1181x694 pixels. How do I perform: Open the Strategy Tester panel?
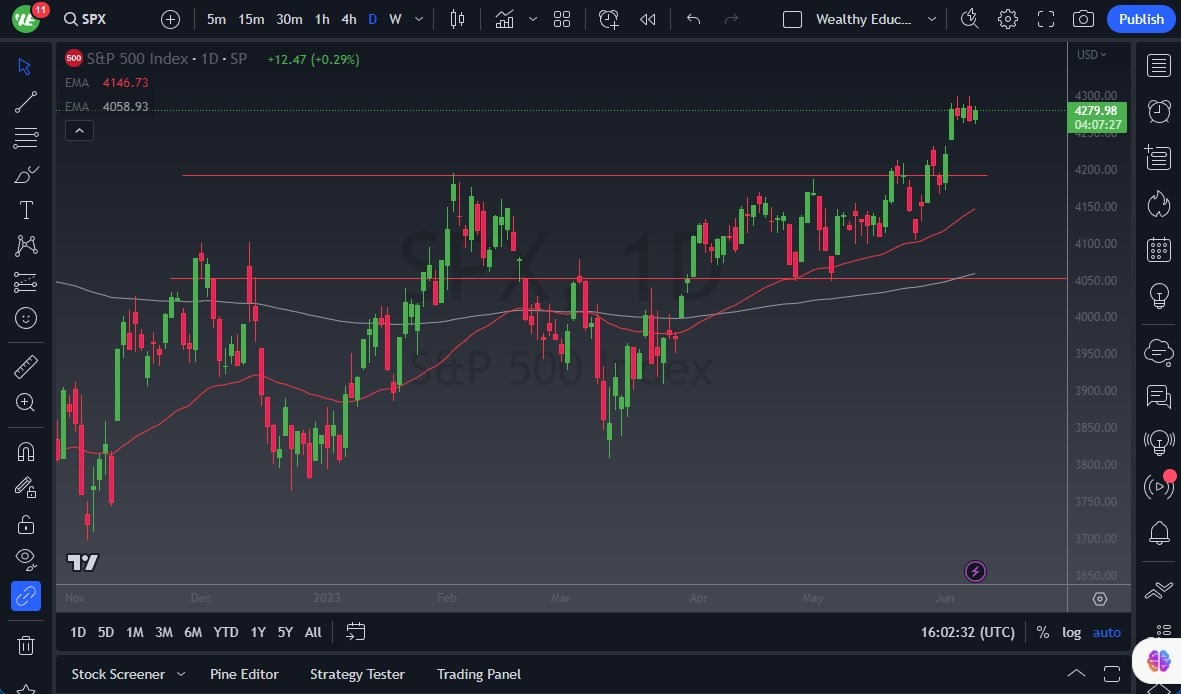(x=357, y=674)
